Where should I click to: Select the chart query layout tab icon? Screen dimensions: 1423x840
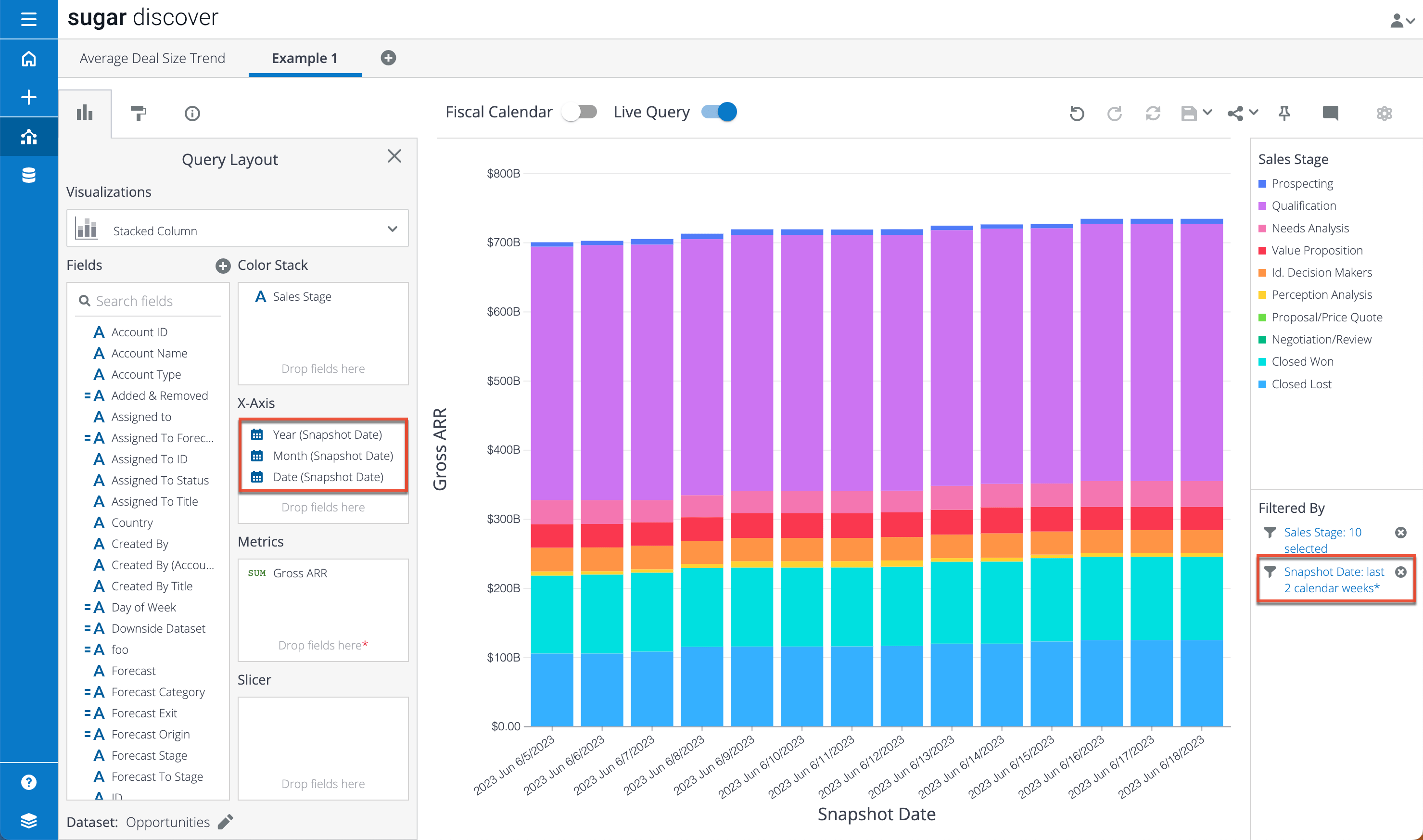click(84, 113)
